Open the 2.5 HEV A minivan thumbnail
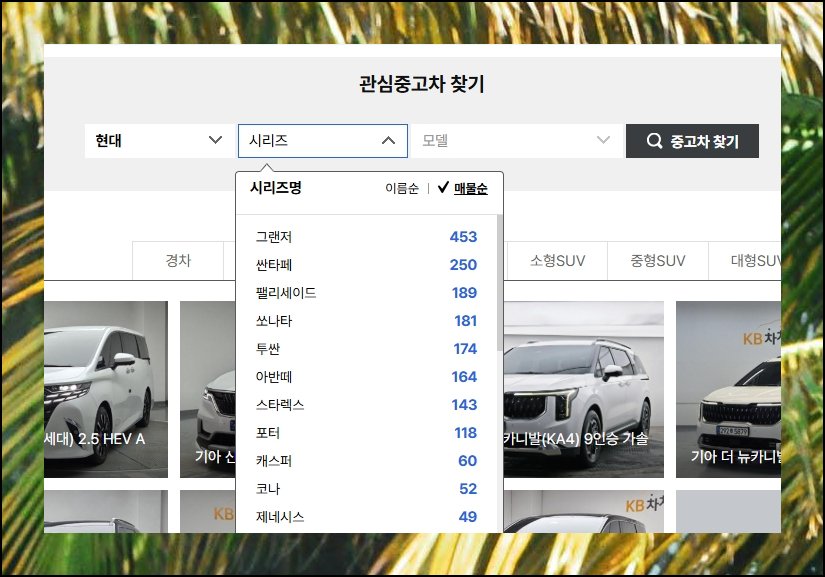This screenshot has width=825, height=577. (105, 389)
